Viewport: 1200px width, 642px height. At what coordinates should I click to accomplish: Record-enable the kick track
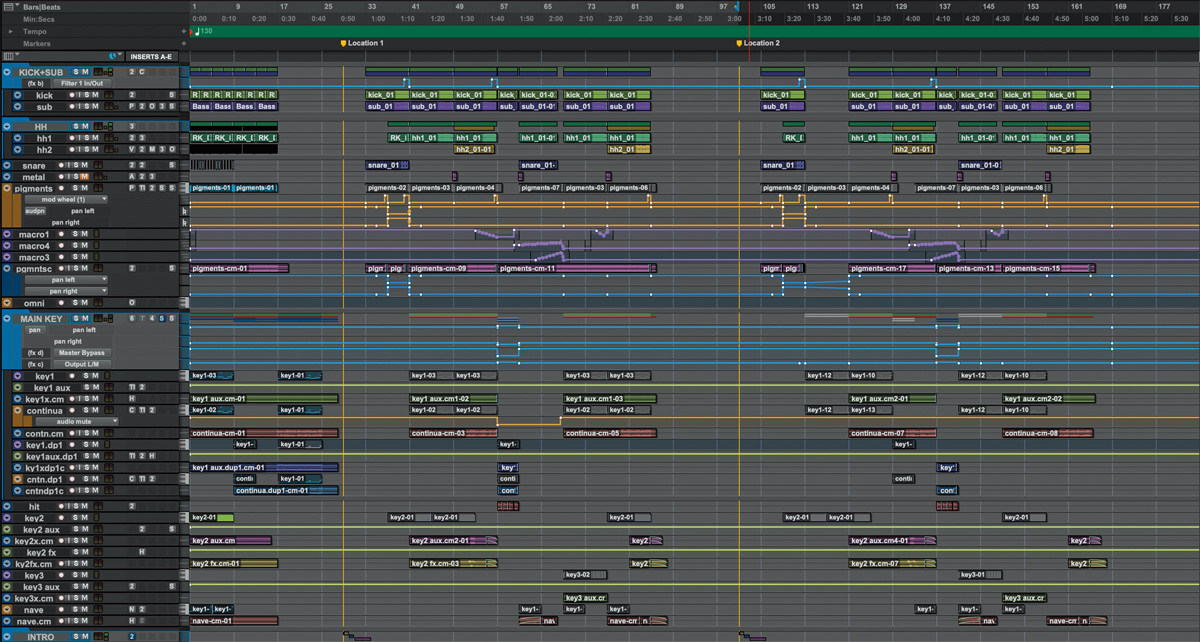tap(71, 95)
